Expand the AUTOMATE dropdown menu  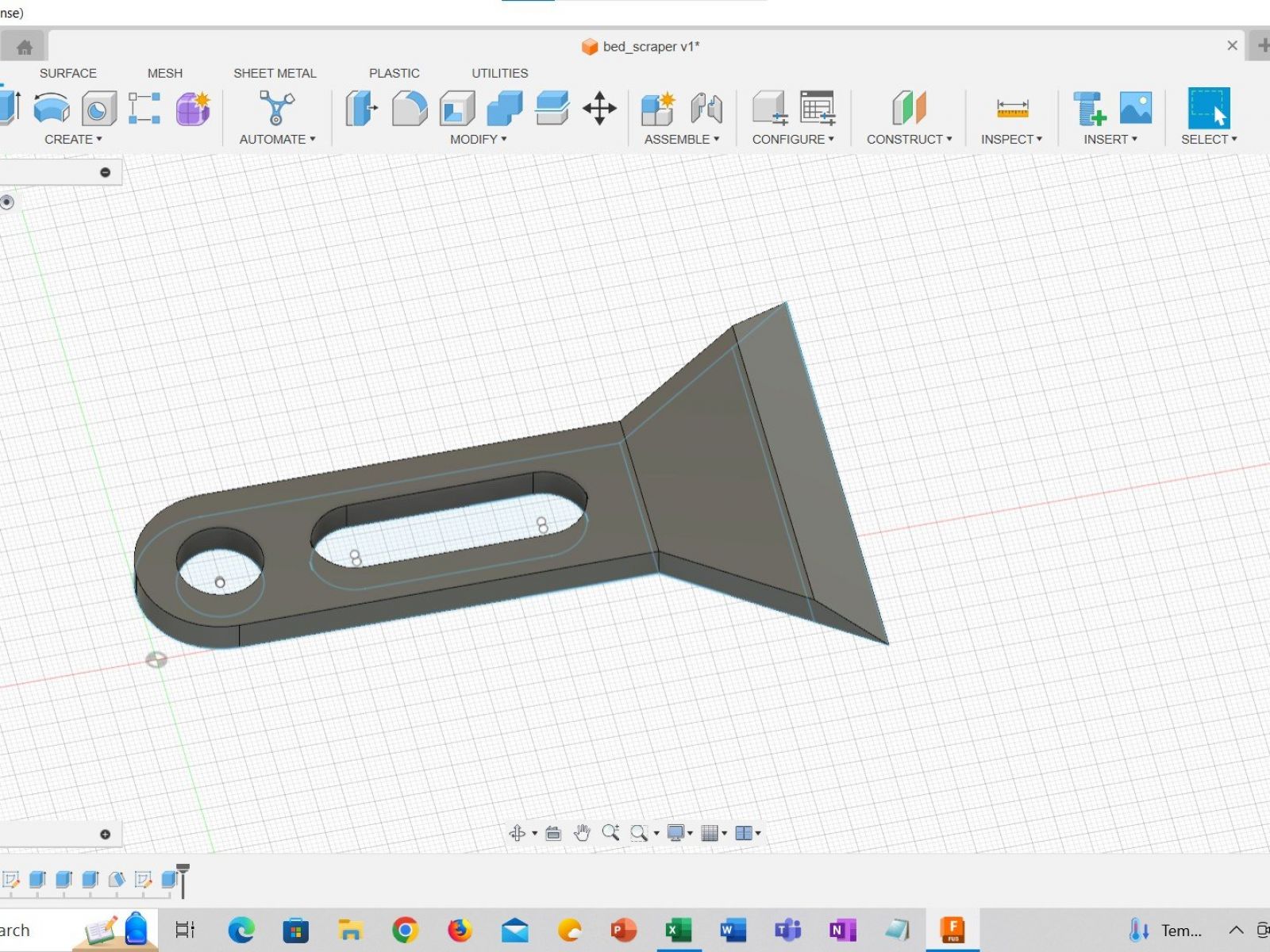tap(277, 139)
